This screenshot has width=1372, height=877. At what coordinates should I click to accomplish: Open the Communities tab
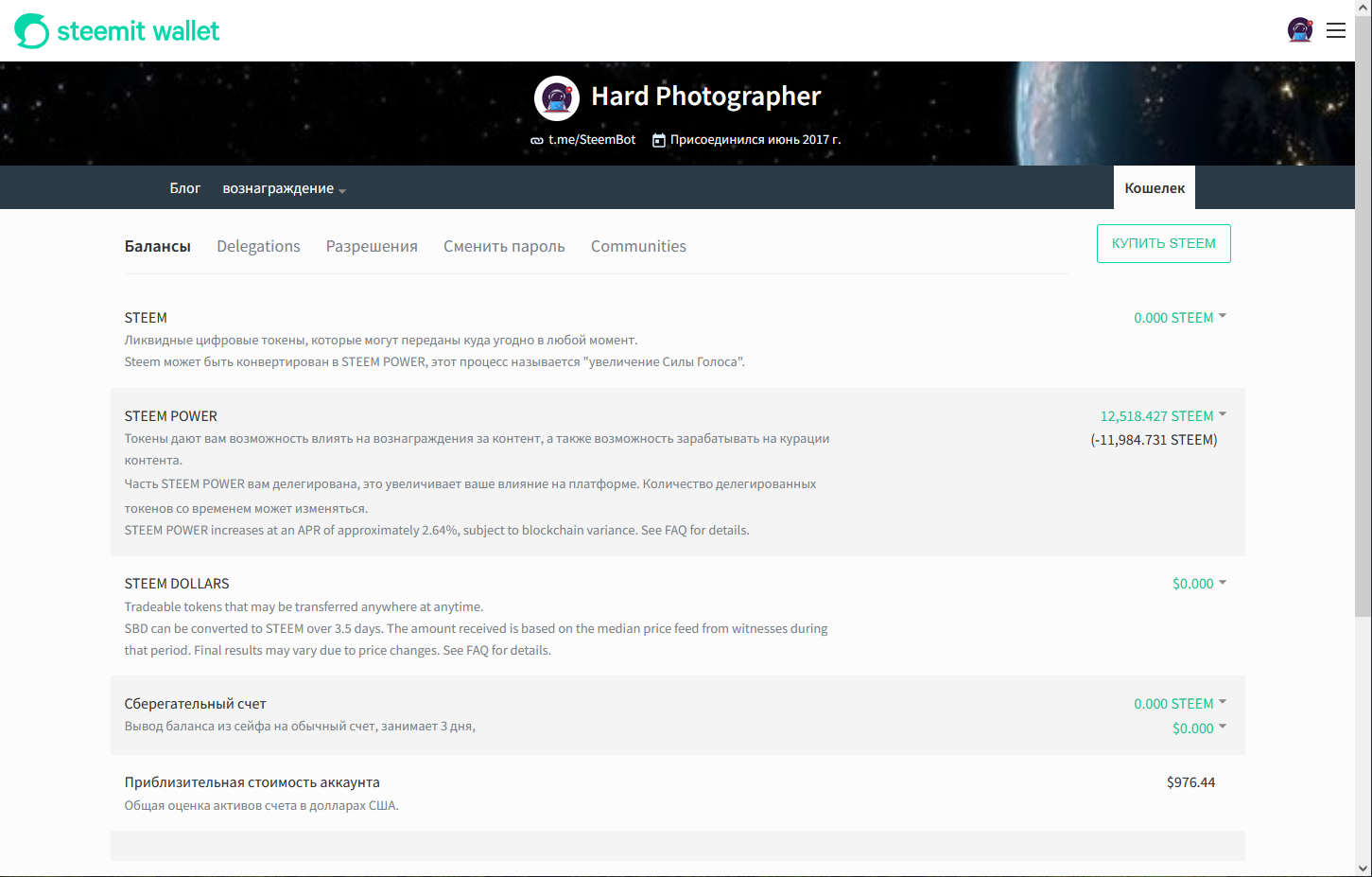(x=638, y=246)
